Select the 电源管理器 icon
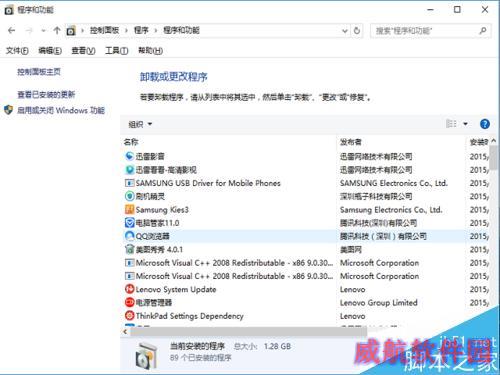The image size is (500, 375). pyautogui.click(x=129, y=302)
